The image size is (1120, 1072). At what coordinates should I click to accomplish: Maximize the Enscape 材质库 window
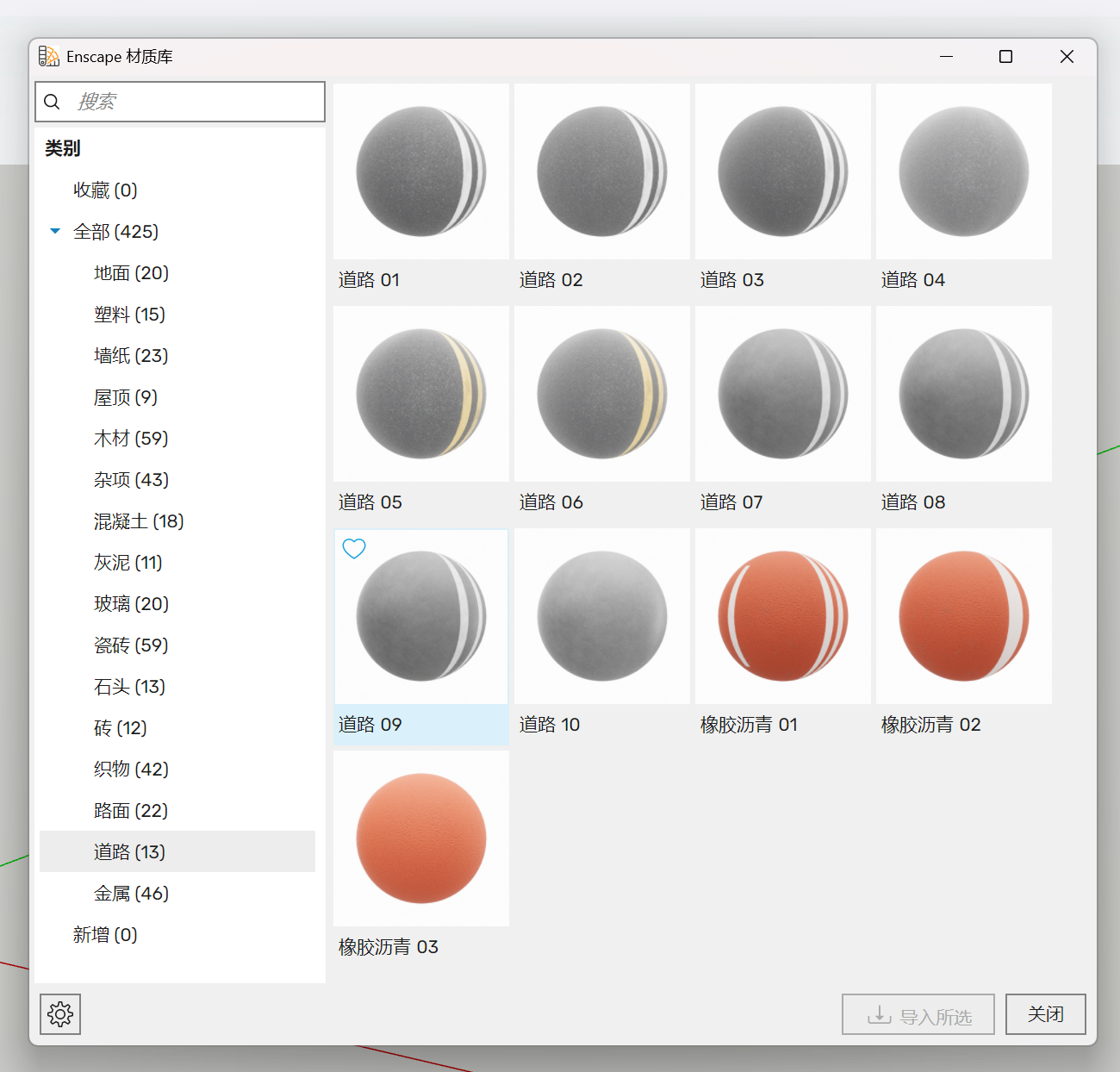(1005, 57)
